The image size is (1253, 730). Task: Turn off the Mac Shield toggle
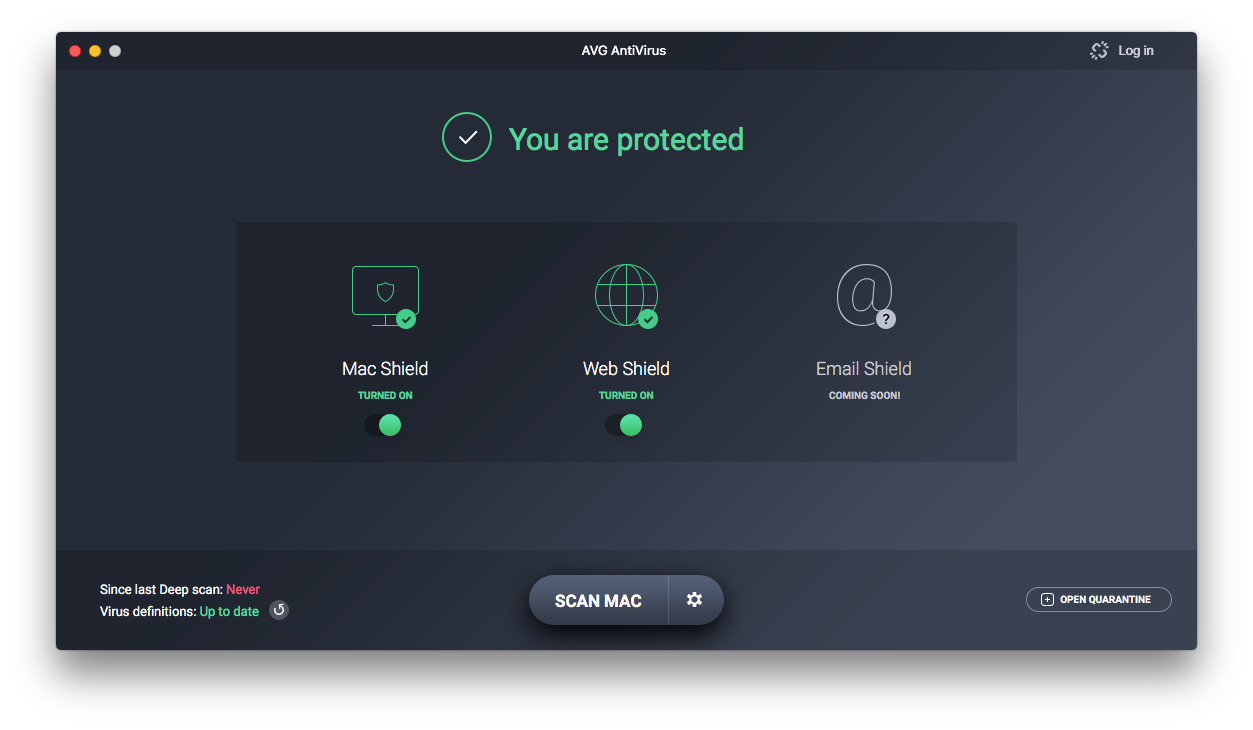(x=383, y=425)
